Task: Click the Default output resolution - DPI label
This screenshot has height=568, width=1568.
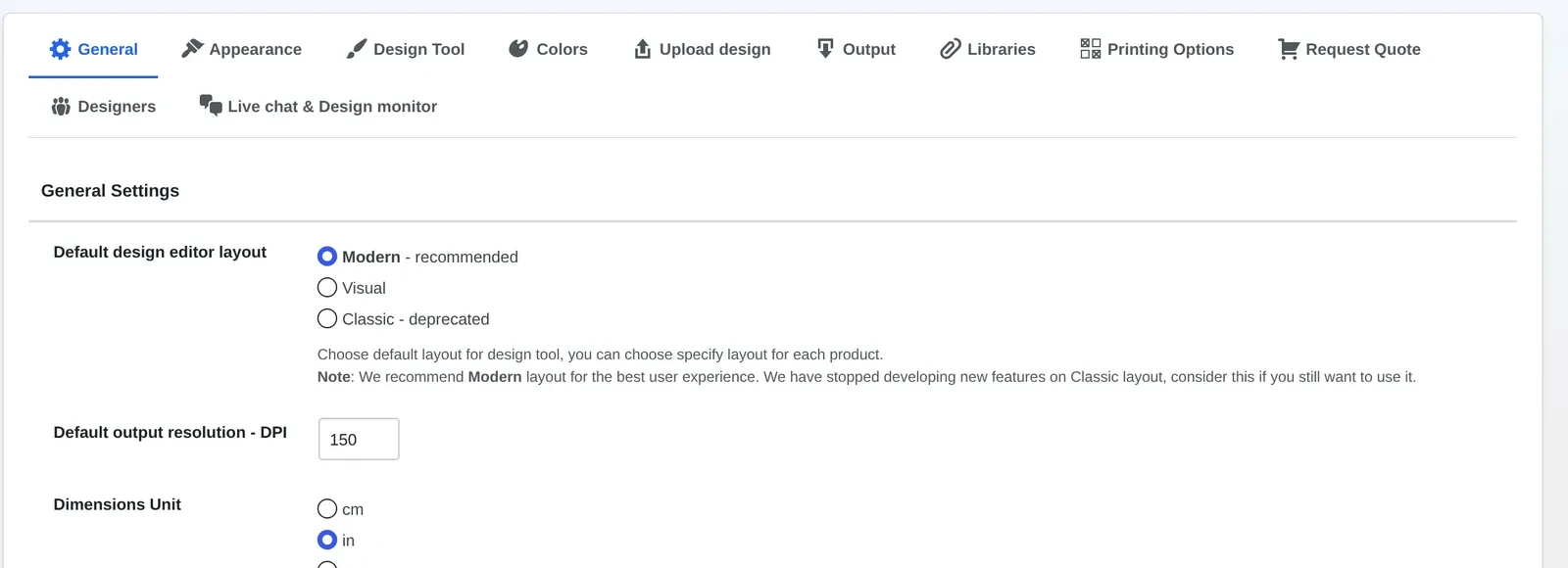Action: coord(171,432)
